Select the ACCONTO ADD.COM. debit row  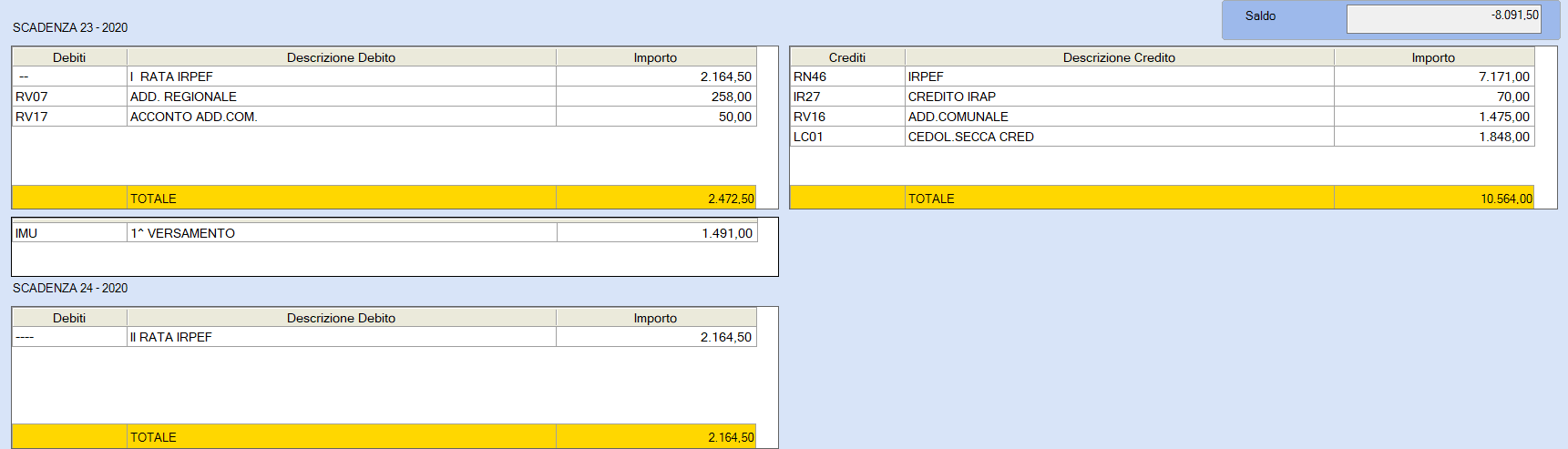[x=384, y=117]
